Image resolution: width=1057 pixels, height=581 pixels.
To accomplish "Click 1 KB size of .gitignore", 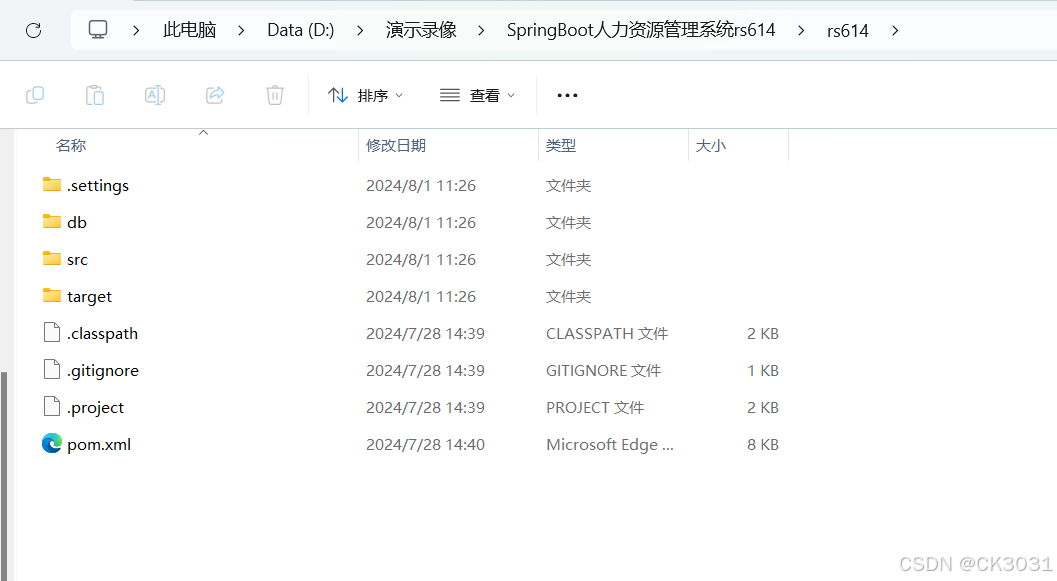I will 762,371.
